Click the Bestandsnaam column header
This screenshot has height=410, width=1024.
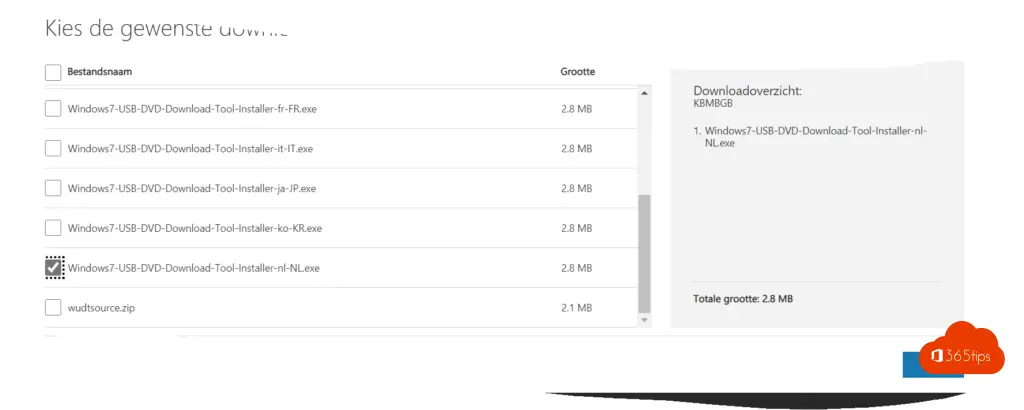pyautogui.click(x=100, y=72)
